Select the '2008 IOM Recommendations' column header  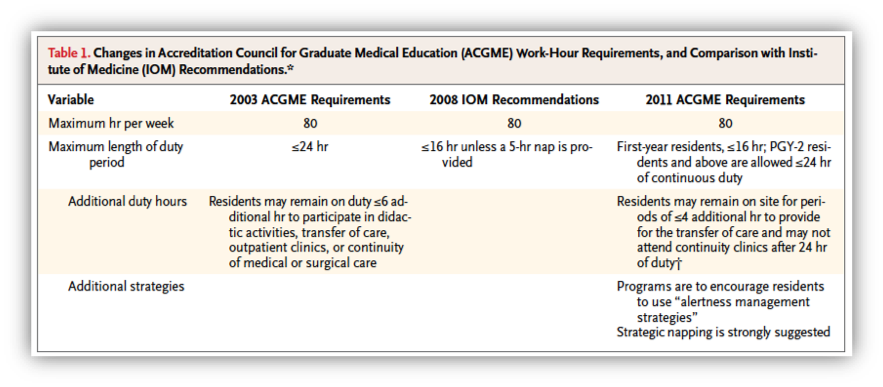click(x=514, y=100)
